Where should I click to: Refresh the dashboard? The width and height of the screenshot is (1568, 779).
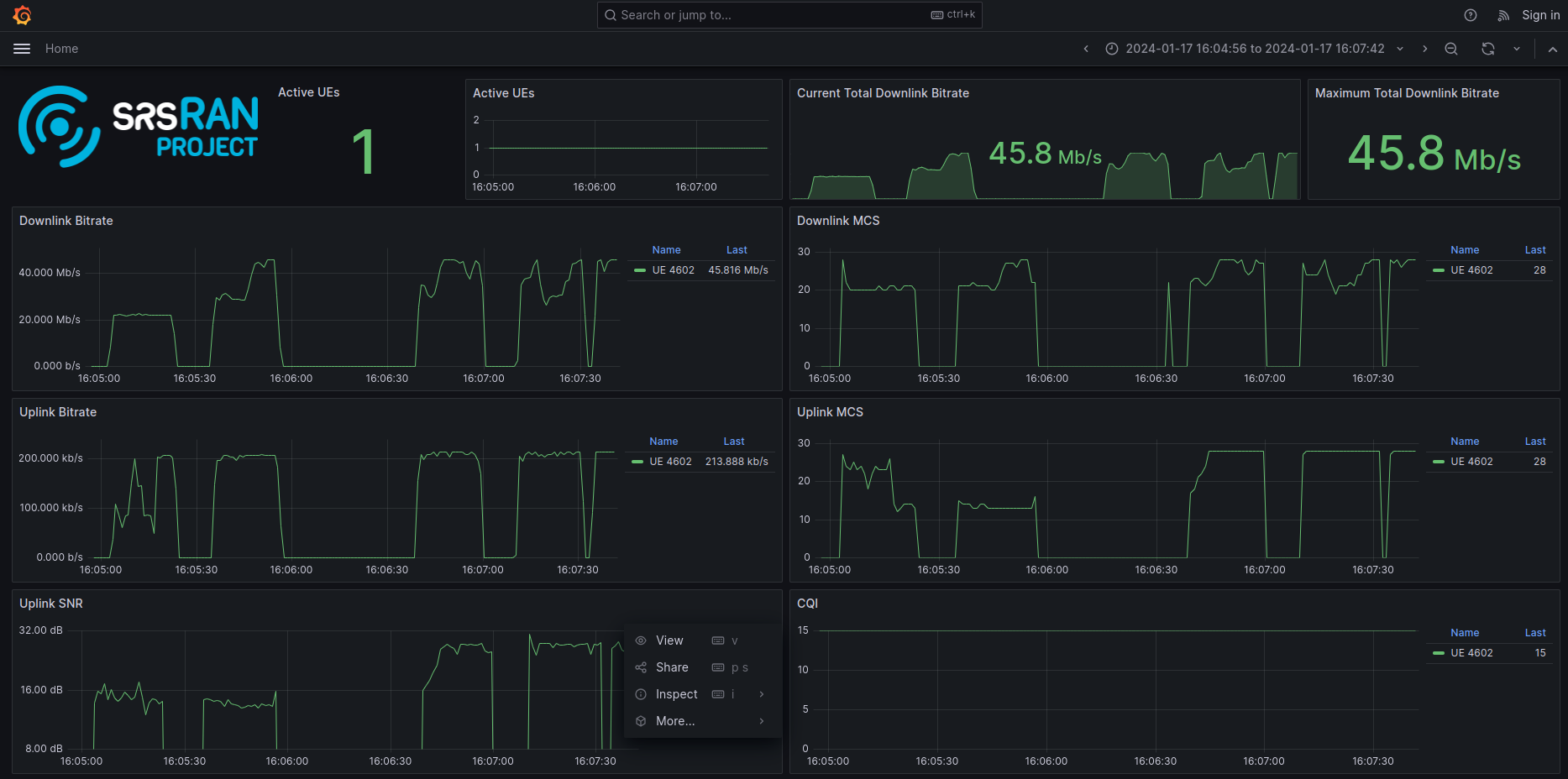(x=1487, y=49)
